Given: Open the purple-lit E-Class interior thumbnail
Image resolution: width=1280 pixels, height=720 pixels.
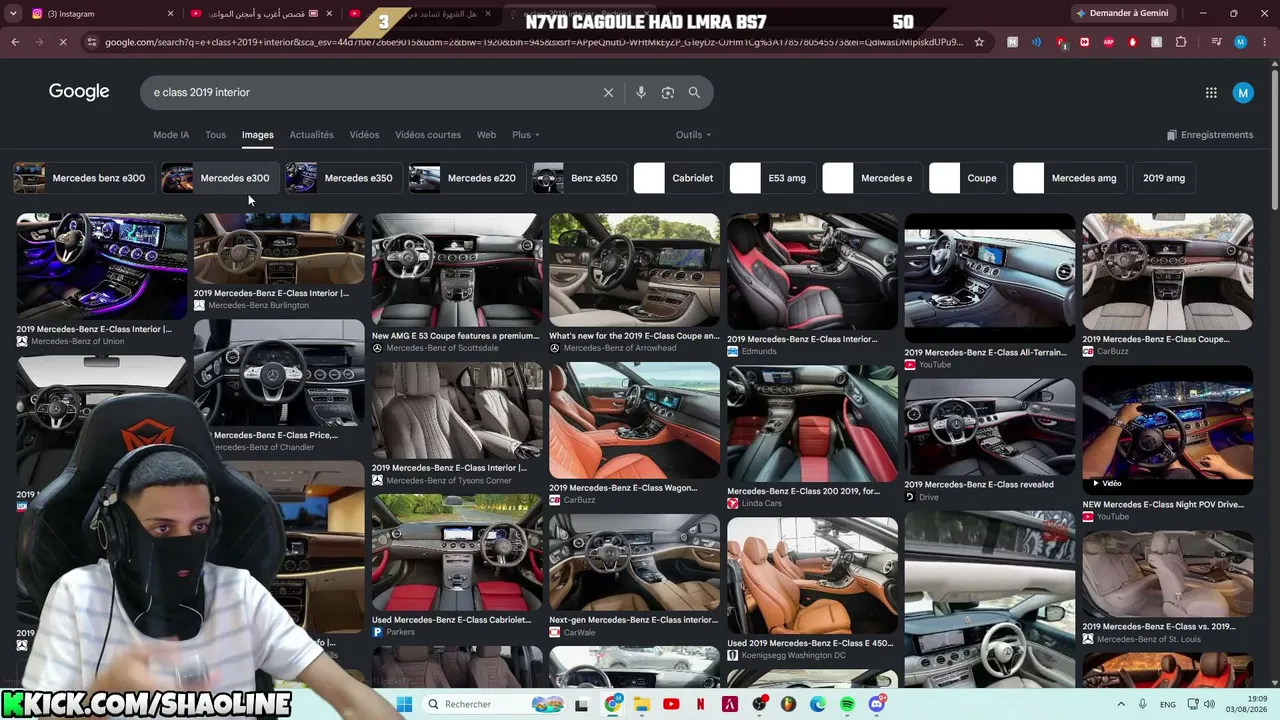Looking at the screenshot, I should click(x=101, y=266).
